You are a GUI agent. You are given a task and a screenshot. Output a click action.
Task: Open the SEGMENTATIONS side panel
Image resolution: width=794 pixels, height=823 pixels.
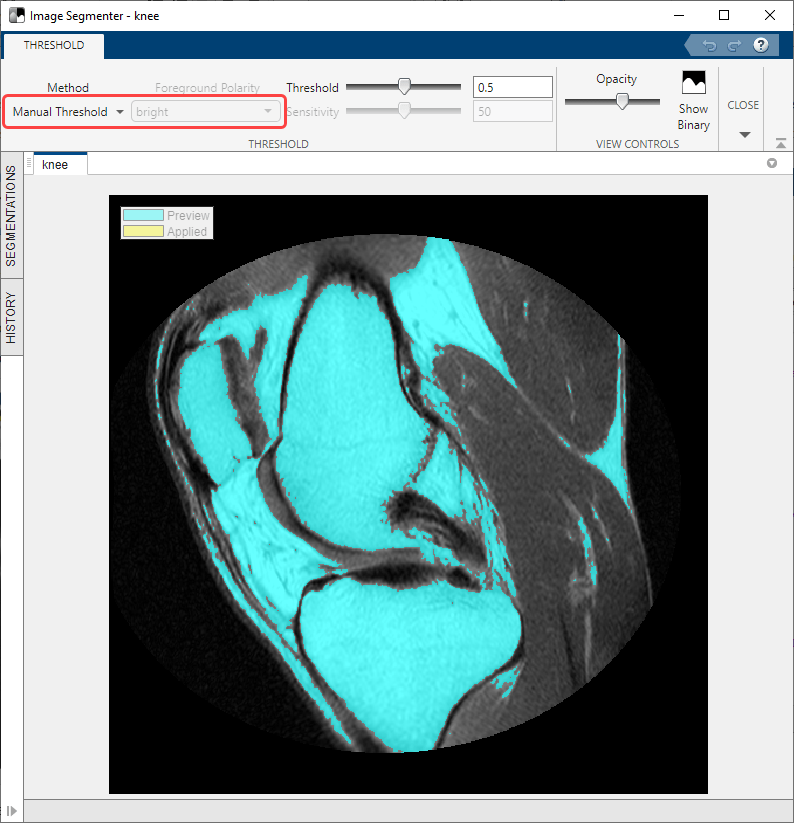pos(11,216)
